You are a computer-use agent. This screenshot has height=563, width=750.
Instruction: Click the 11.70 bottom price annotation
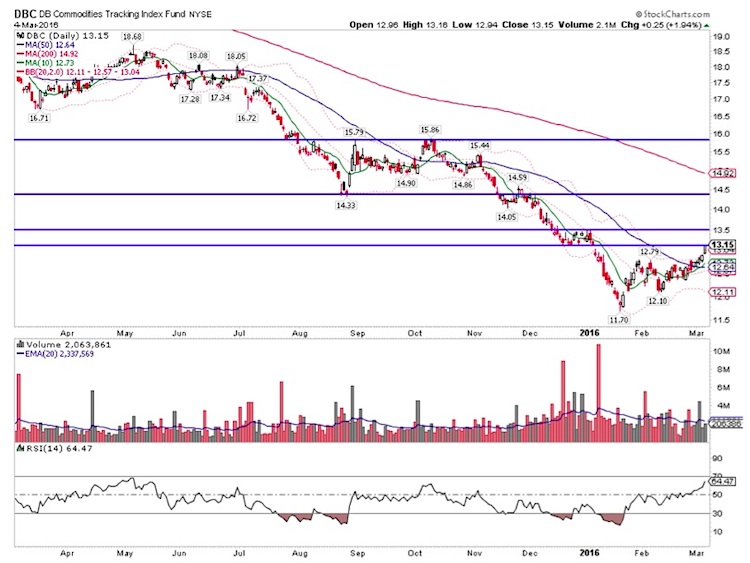coord(618,320)
